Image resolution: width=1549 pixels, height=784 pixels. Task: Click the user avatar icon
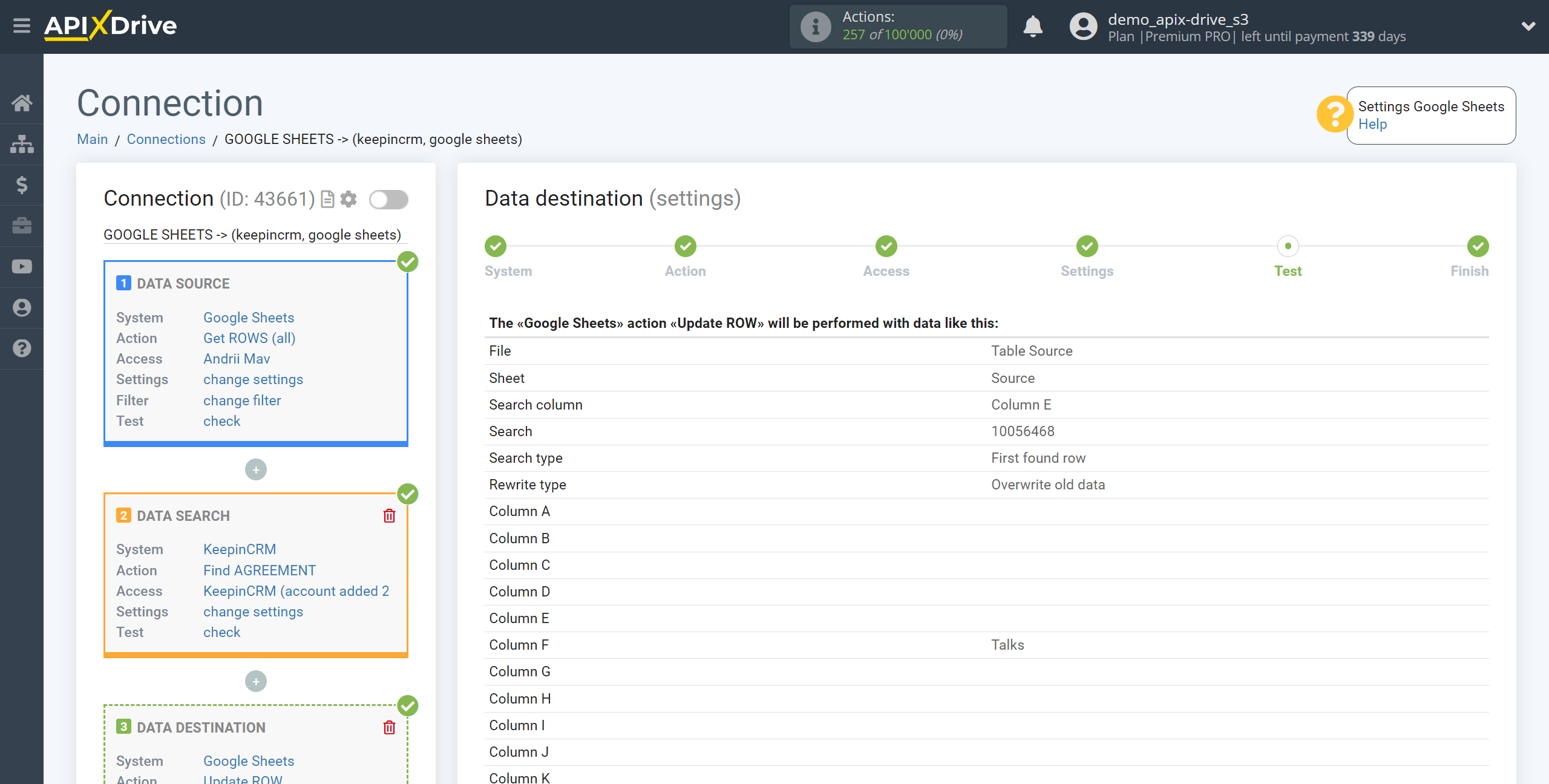[x=1083, y=27]
